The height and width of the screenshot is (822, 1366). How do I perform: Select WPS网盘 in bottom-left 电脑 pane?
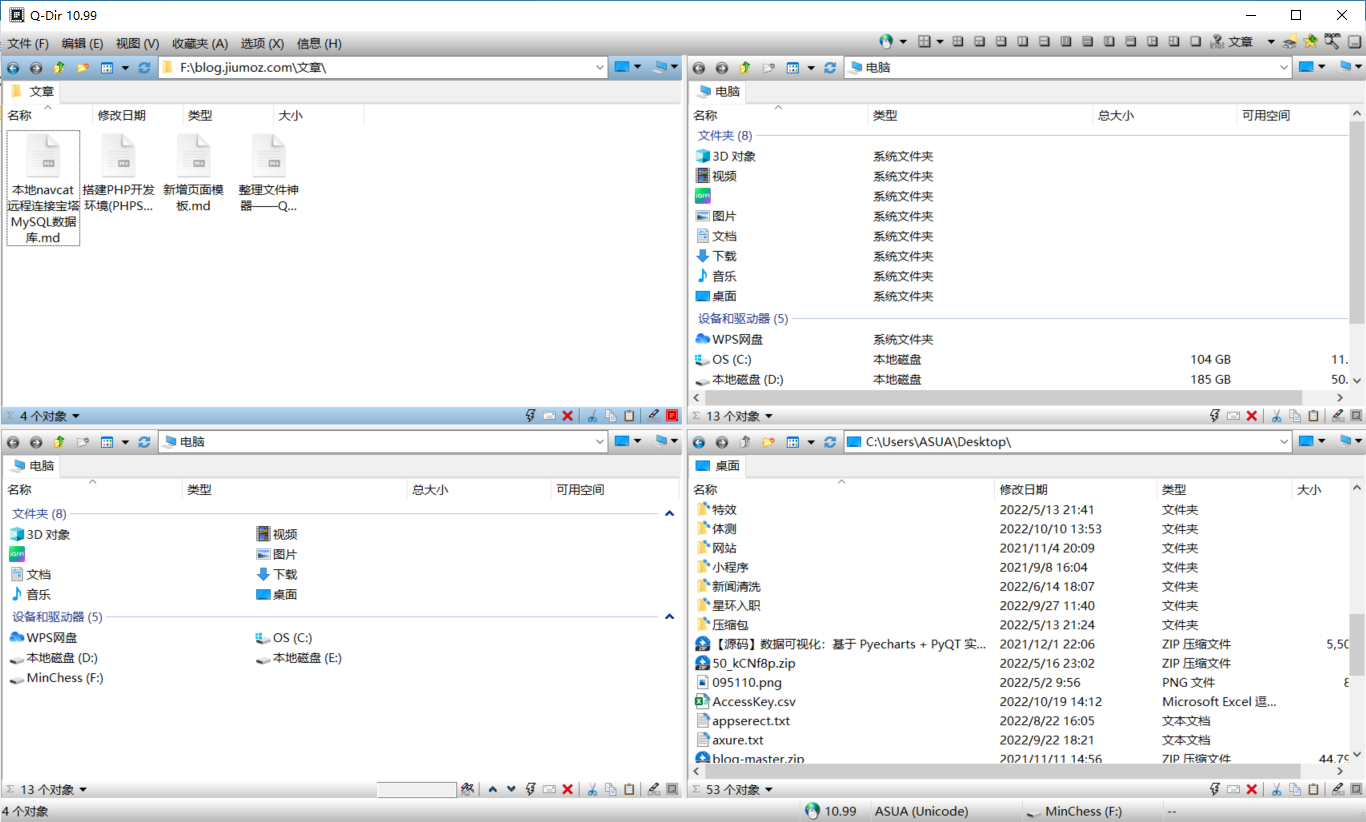[43, 638]
